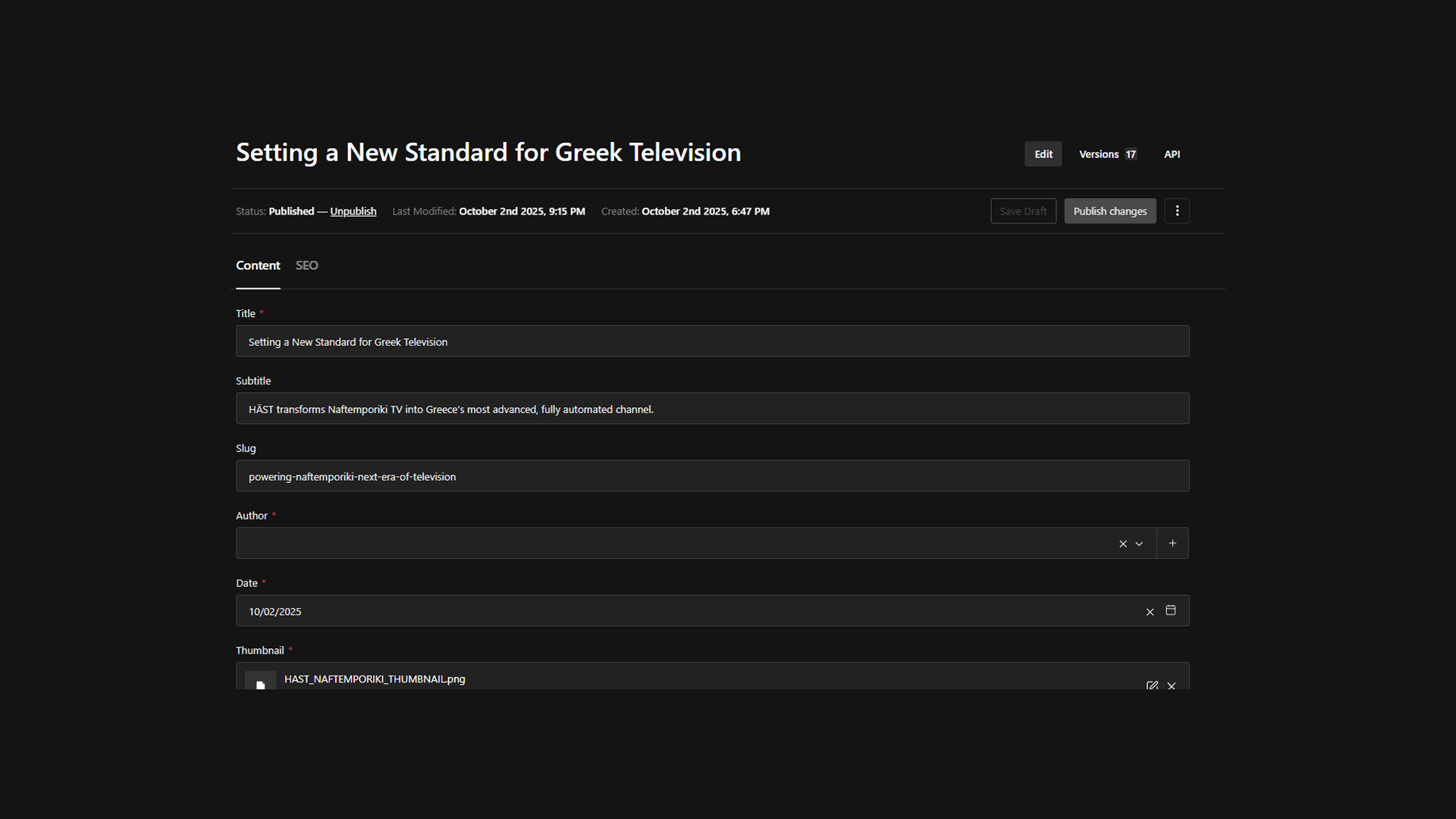Select the Content tab
Image resolution: width=1456 pixels, height=819 pixels.
pyautogui.click(x=258, y=265)
